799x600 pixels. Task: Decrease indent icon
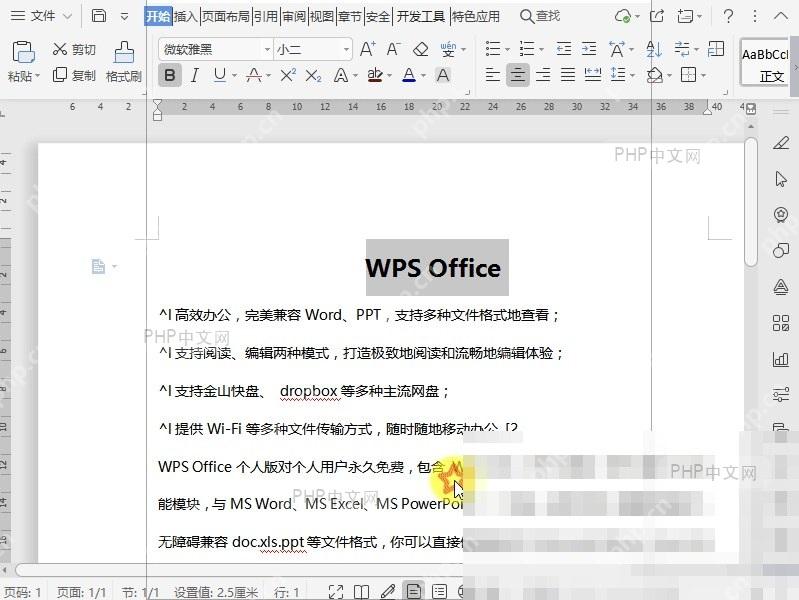pos(564,49)
